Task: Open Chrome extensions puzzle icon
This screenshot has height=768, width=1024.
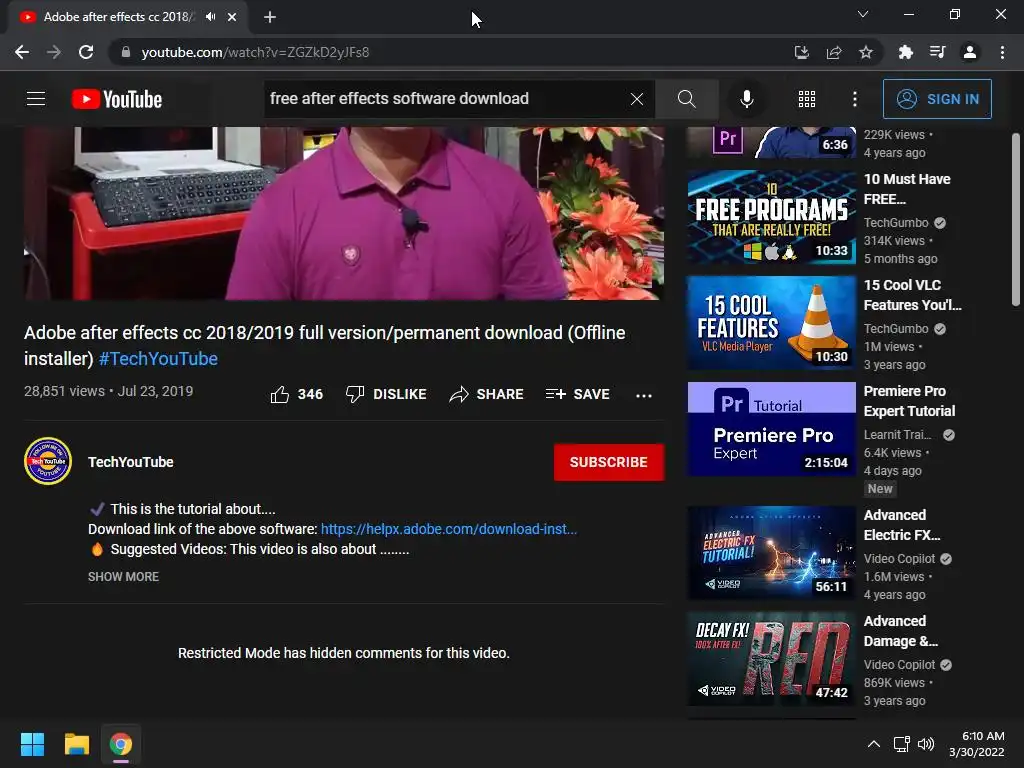Action: [906, 52]
